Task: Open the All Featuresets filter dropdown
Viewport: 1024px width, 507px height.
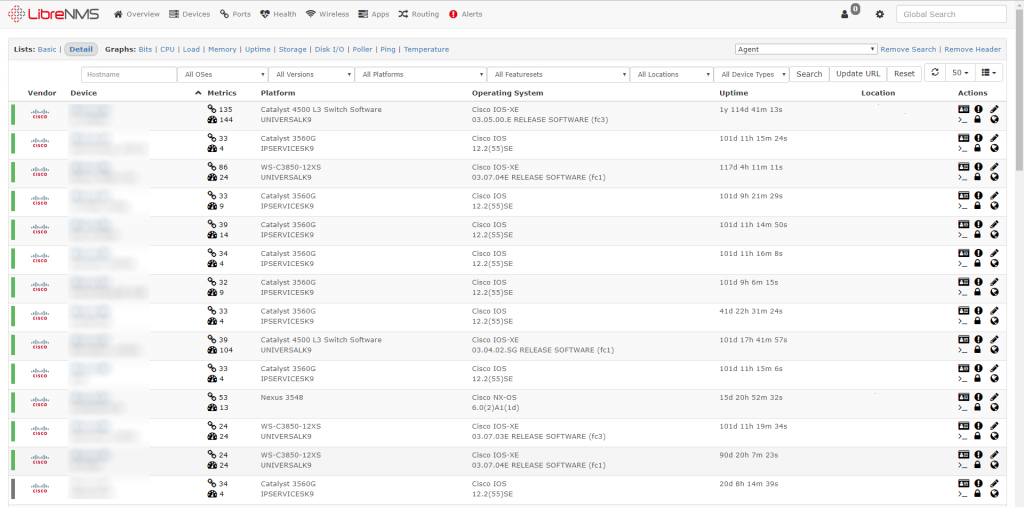Action: click(558, 74)
